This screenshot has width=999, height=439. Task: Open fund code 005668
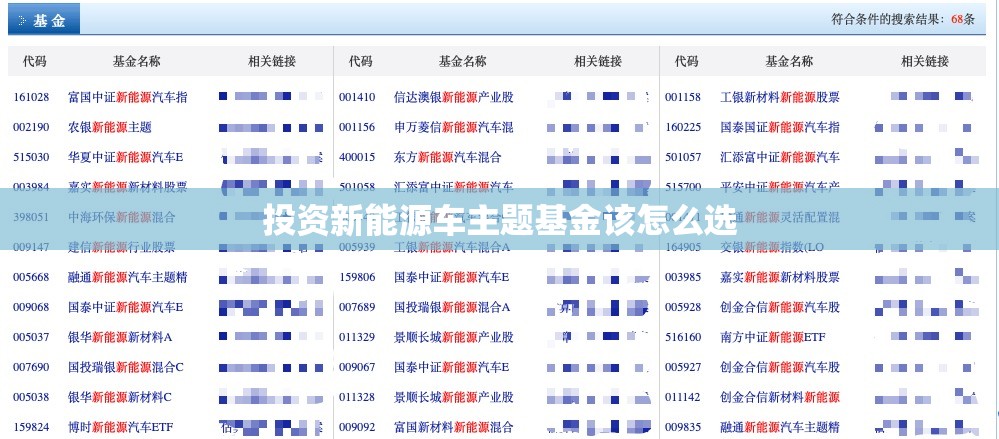(31, 277)
